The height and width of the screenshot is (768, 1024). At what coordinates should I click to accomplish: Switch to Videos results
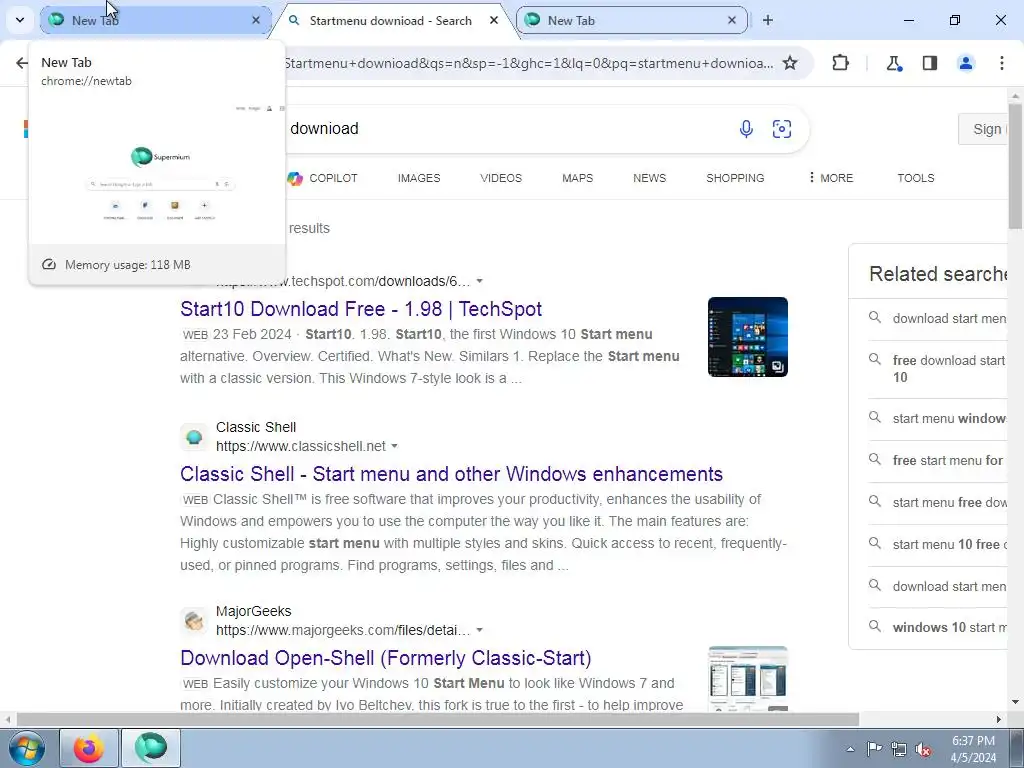click(x=501, y=178)
